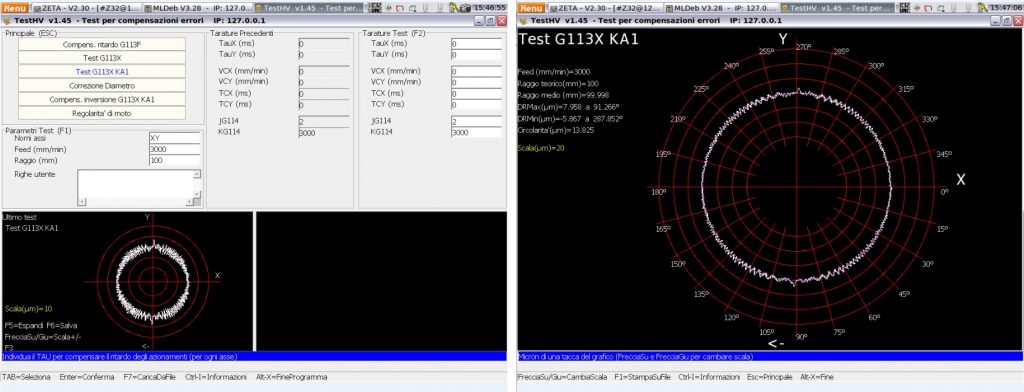Choose the highlighted Test G113X KA1 entry
The width and height of the screenshot is (1024, 392).
tap(102, 72)
